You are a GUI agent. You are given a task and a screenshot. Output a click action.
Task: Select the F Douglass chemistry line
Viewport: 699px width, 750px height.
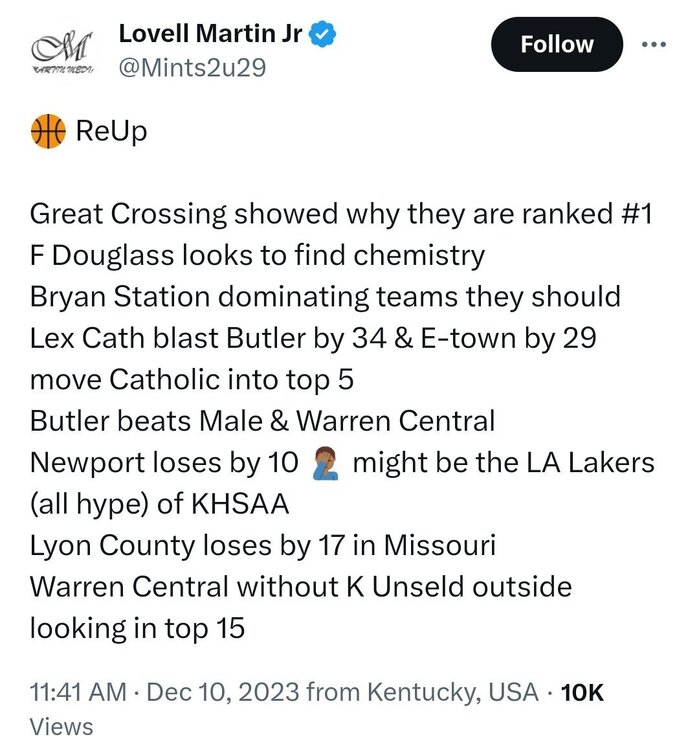coord(257,255)
